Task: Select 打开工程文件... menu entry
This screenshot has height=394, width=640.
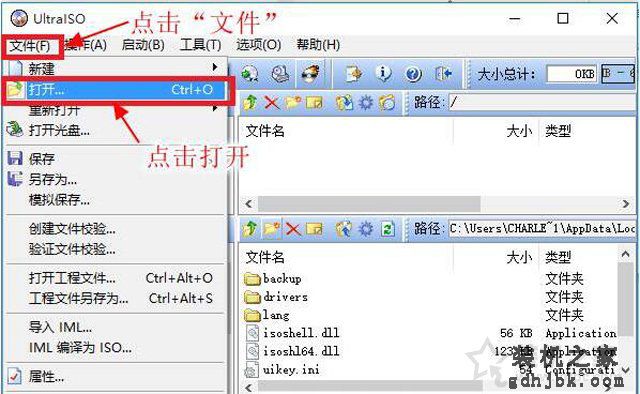Action: tap(115, 278)
